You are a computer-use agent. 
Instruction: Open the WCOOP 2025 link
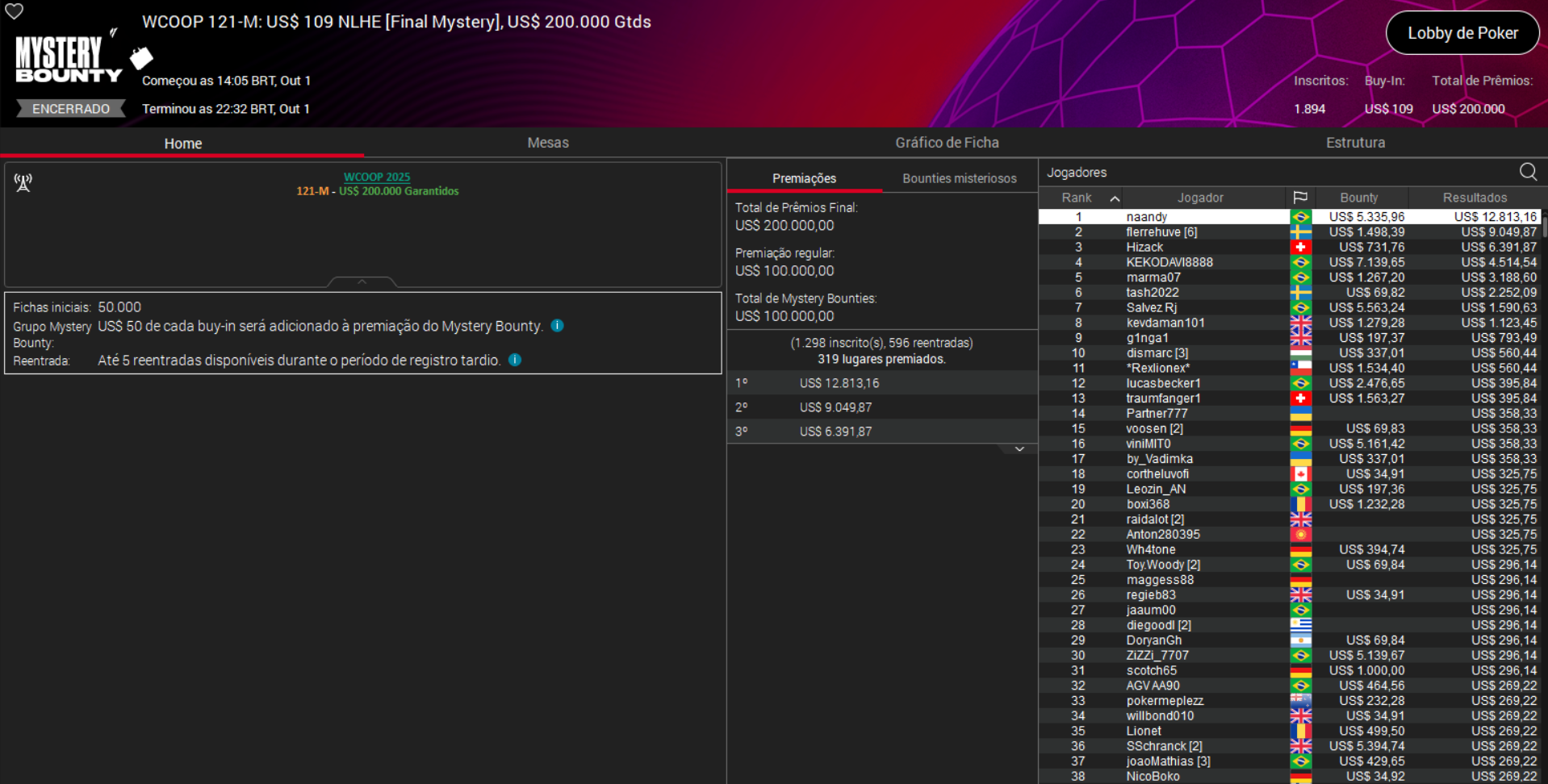377,177
